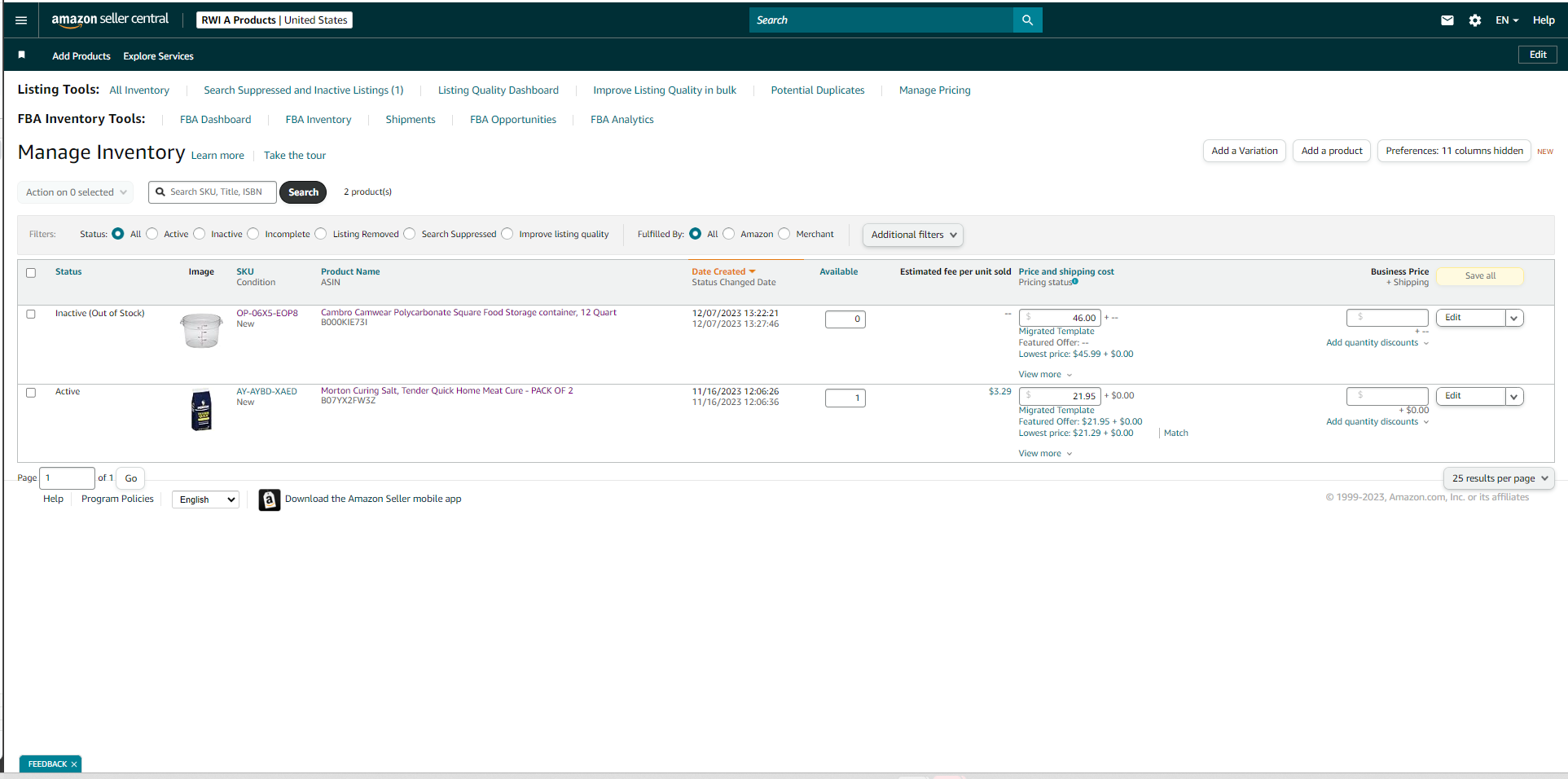1568x779 pixels.
Task: Select the Listing Removed status filter
Action: 321,234
